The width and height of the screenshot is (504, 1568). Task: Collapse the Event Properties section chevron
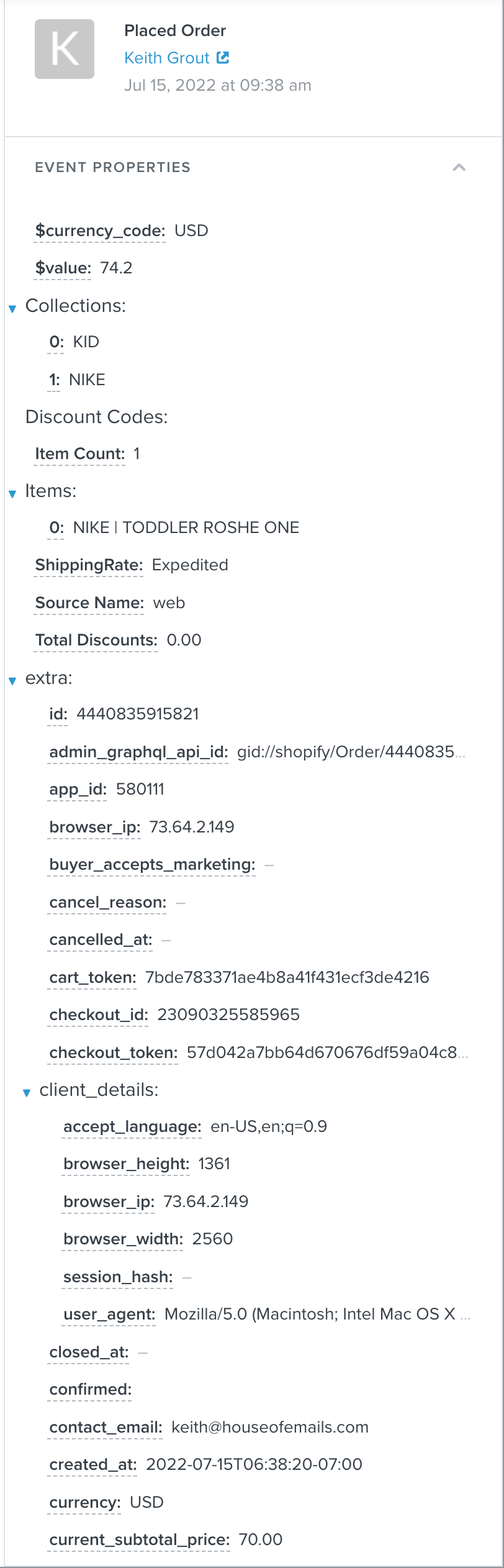[459, 167]
